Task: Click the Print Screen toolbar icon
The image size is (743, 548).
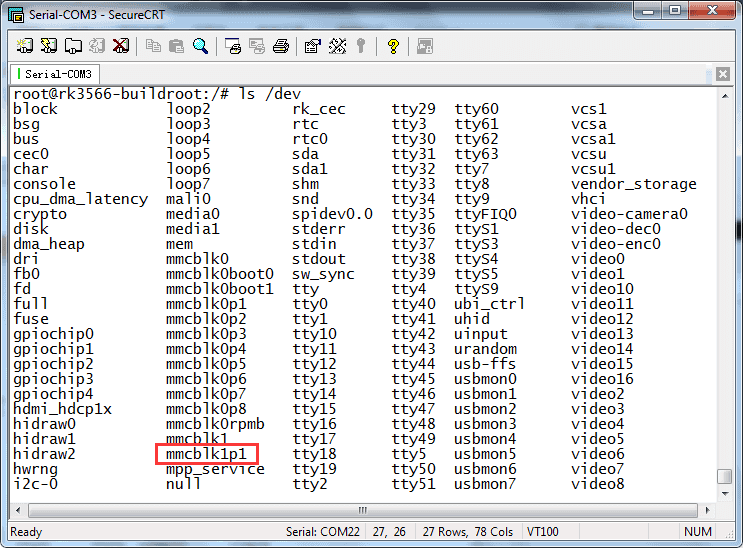Action: tap(233, 46)
